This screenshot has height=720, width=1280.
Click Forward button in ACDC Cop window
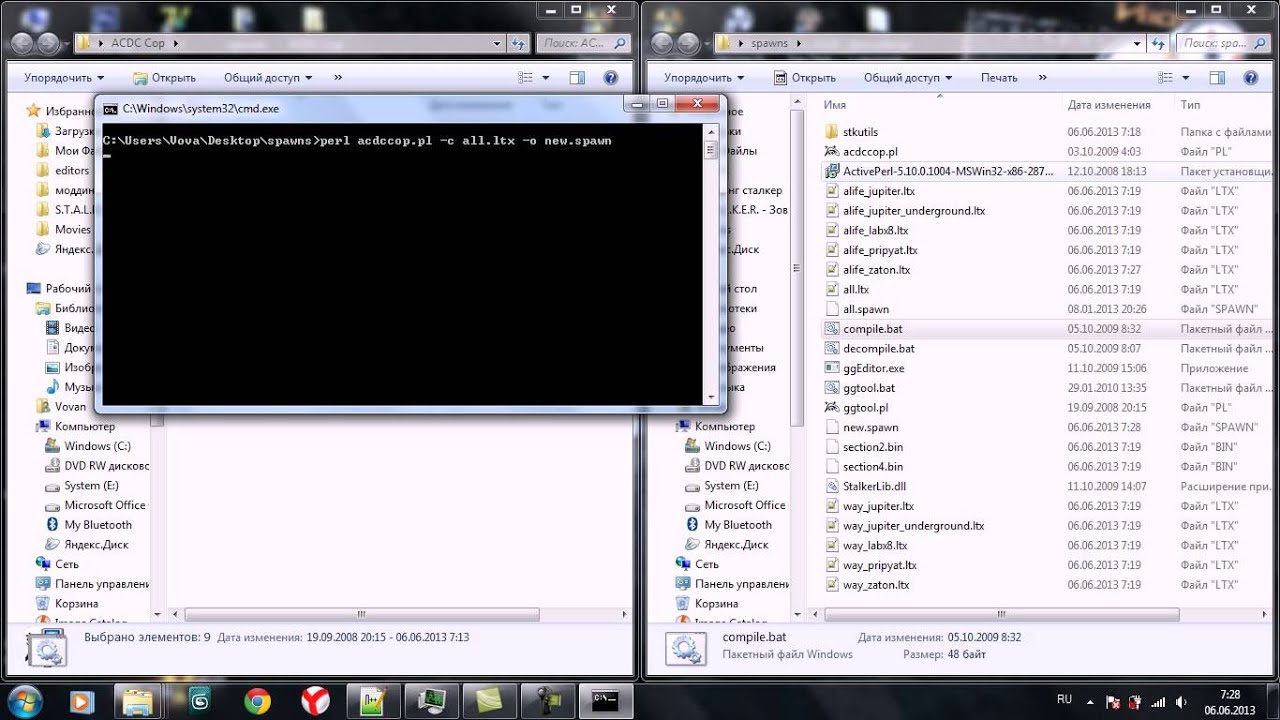[x=47, y=44]
